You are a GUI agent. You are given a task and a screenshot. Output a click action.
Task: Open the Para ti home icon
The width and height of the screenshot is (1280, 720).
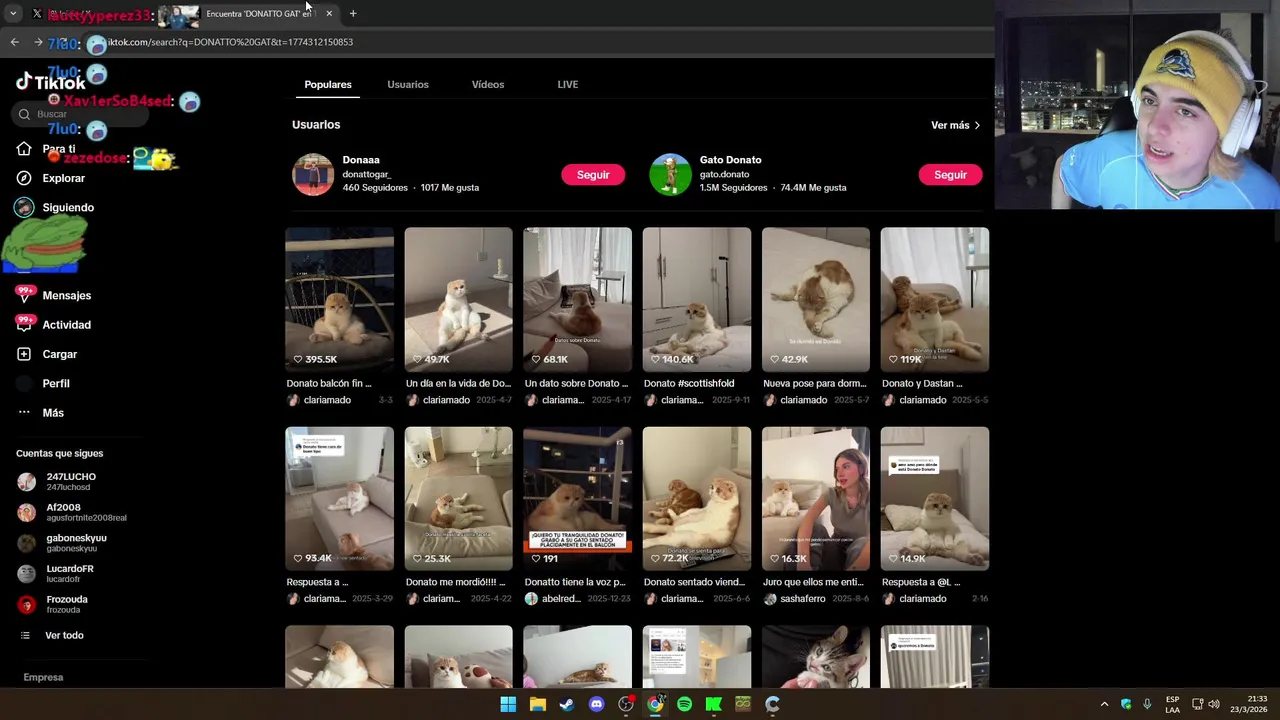point(24,149)
